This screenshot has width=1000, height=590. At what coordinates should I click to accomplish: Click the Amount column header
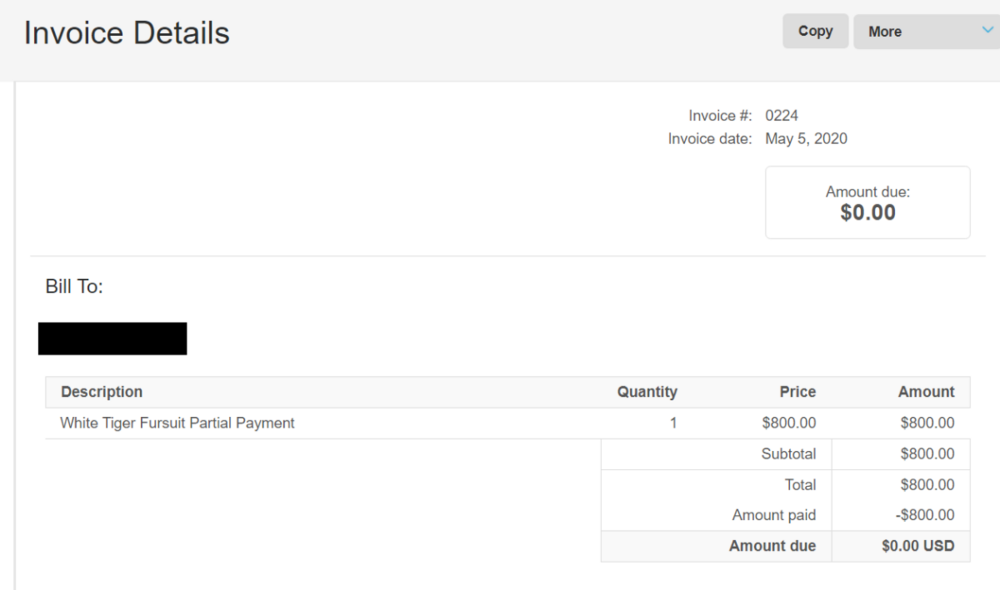click(926, 392)
